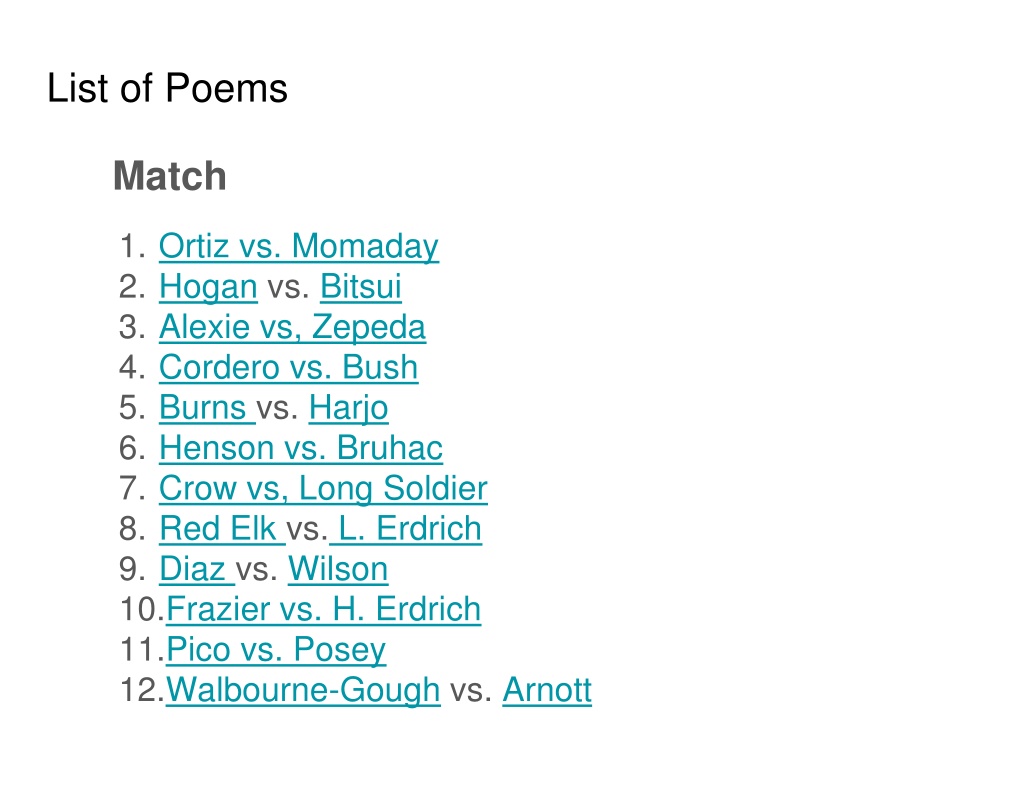The image size is (1024, 791).
Task: Open the L. Erdrich poem link
Action: click(406, 529)
